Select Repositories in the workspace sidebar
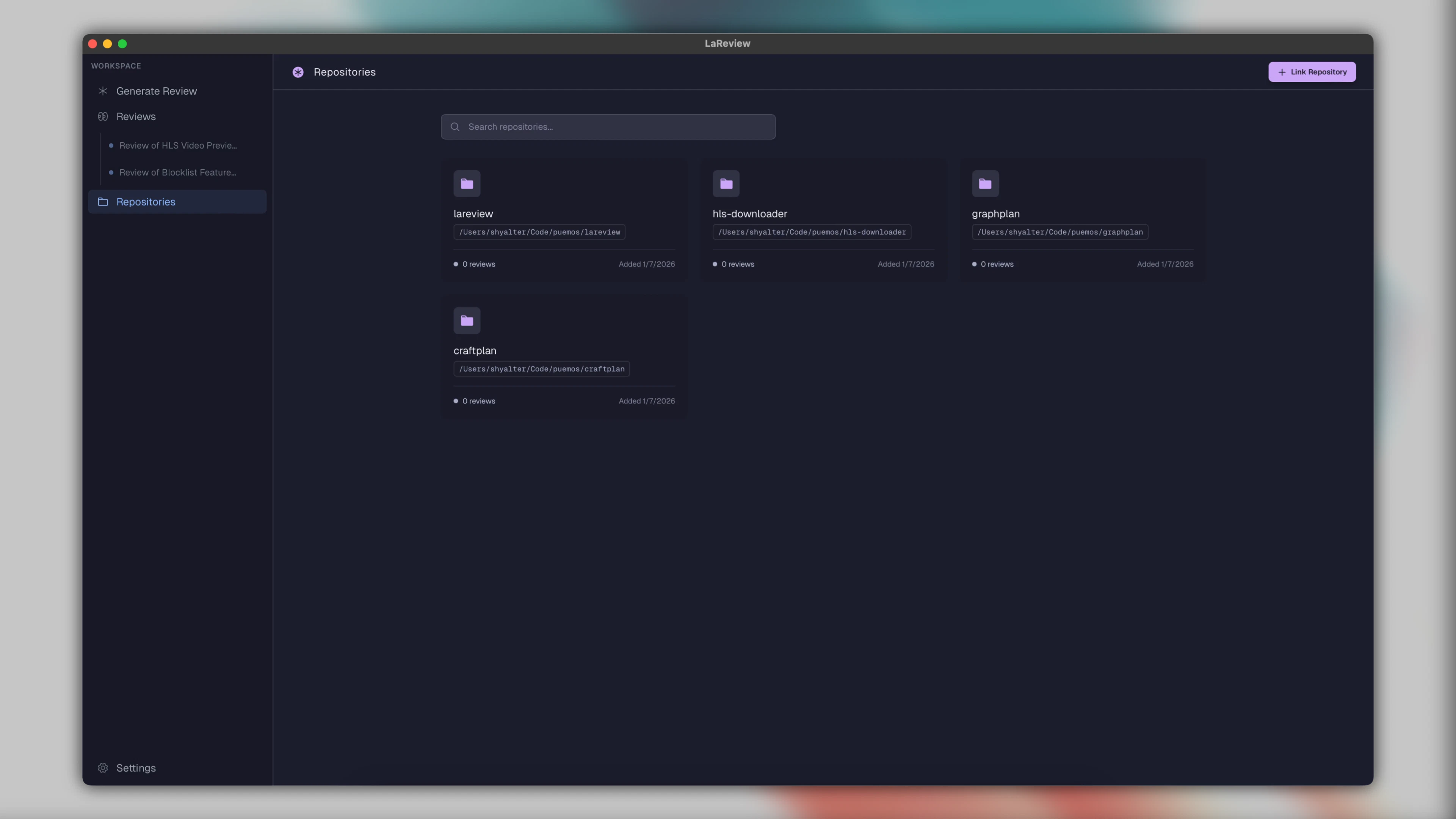 tap(145, 201)
